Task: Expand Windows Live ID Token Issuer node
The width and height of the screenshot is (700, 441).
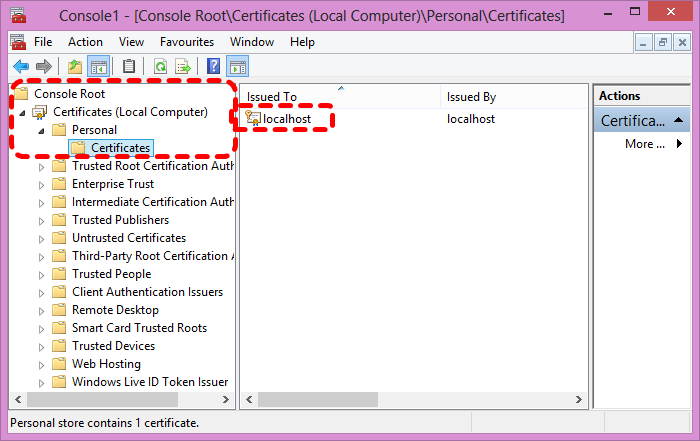Action: coord(41,383)
